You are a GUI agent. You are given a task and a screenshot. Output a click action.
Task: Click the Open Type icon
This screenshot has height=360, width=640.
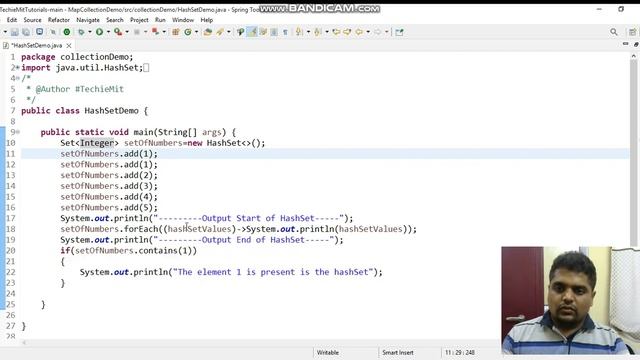[x=208, y=32]
